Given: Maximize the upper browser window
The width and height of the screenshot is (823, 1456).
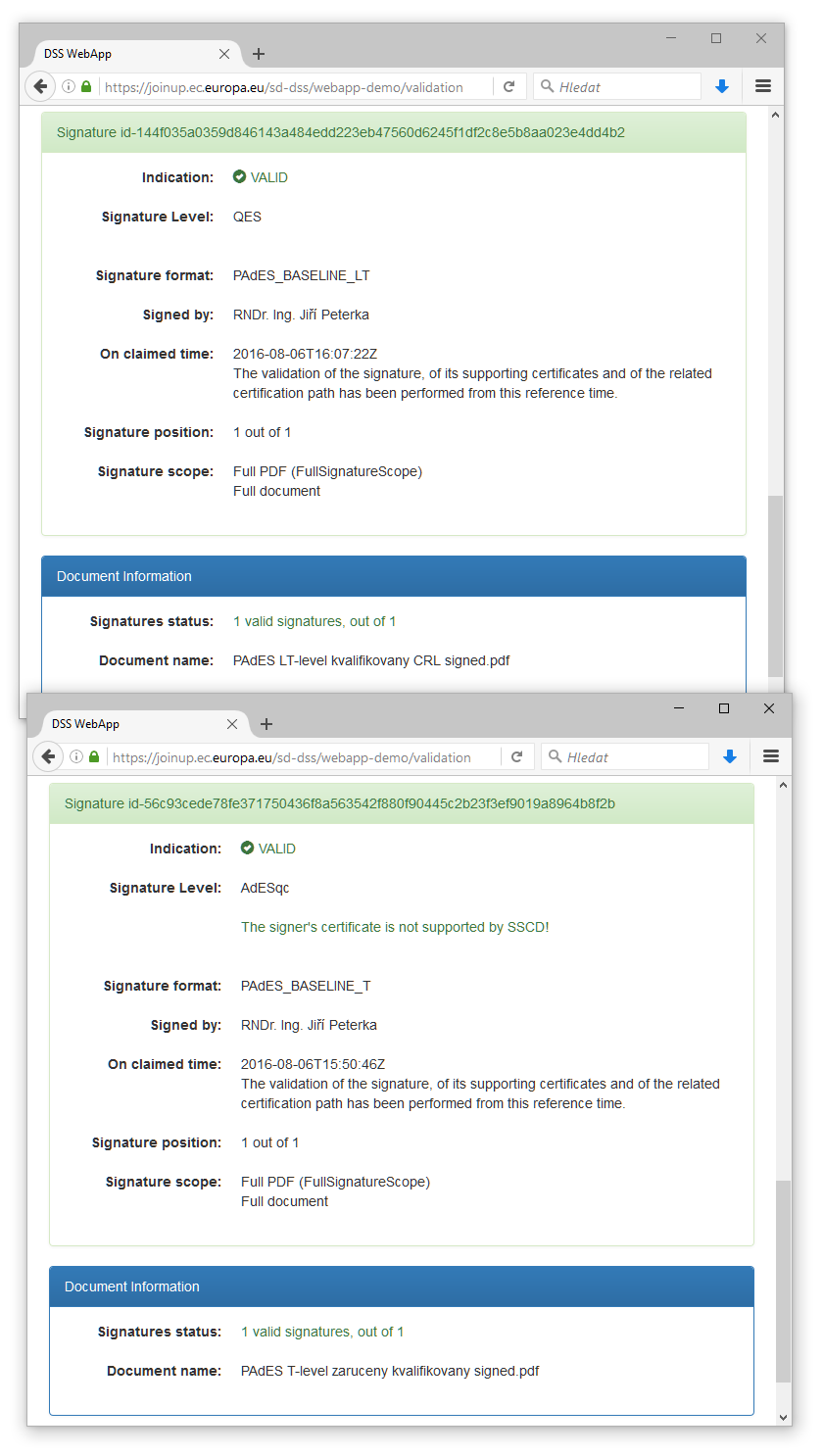Looking at the screenshot, I should pos(716,38).
